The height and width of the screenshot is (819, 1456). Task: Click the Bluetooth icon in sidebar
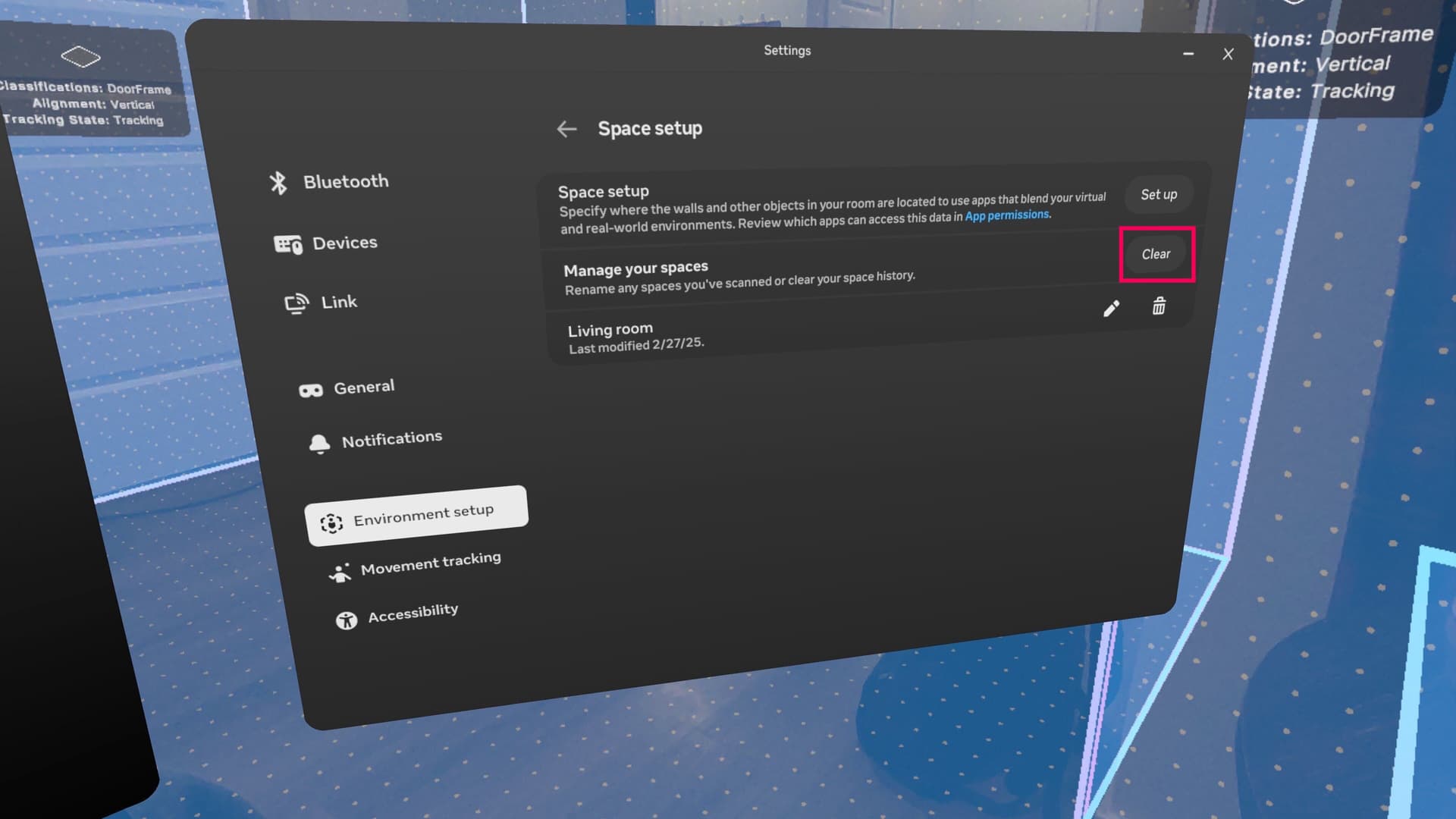click(x=278, y=183)
